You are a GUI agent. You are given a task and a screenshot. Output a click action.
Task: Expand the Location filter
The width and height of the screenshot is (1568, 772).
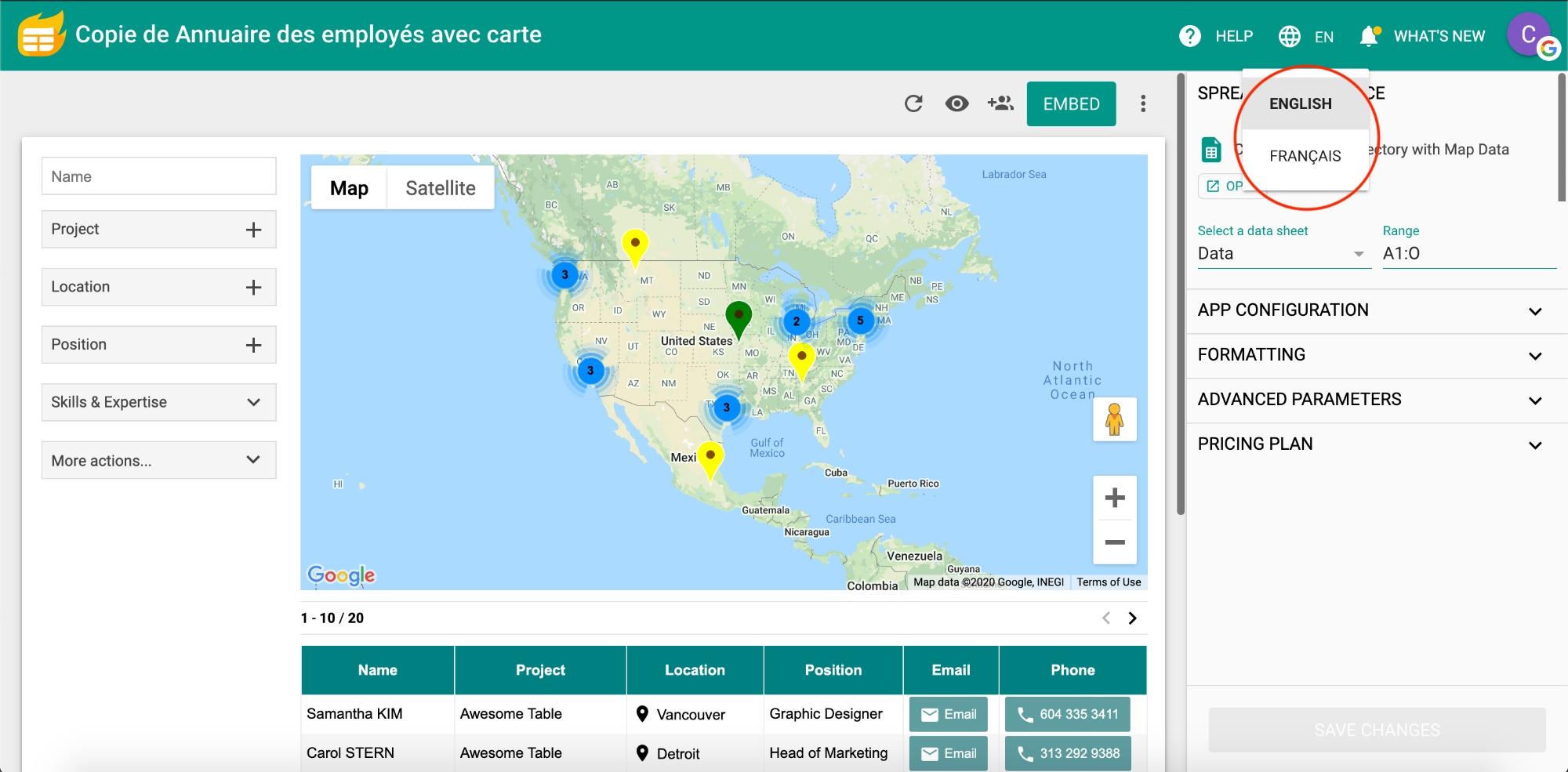click(x=159, y=287)
